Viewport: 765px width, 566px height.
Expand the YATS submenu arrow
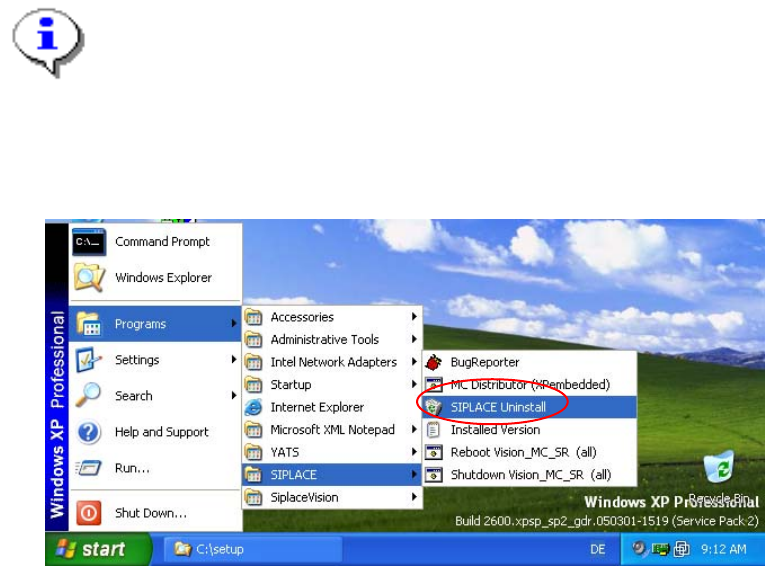pyautogui.click(x=414, y=452)
